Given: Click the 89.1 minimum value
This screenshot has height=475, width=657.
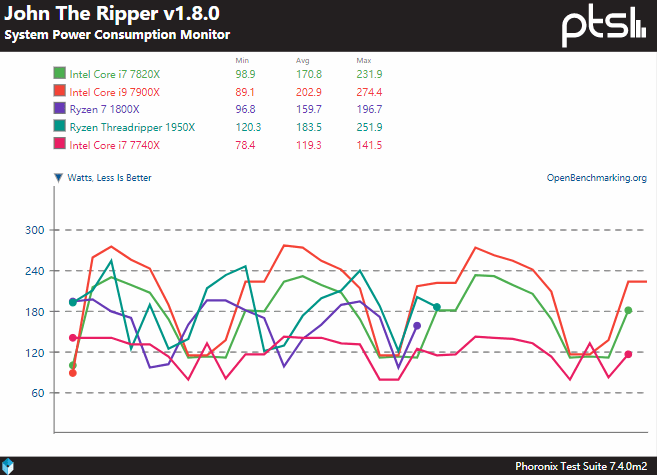Looking at the screenshot, I should coord(245,92).
